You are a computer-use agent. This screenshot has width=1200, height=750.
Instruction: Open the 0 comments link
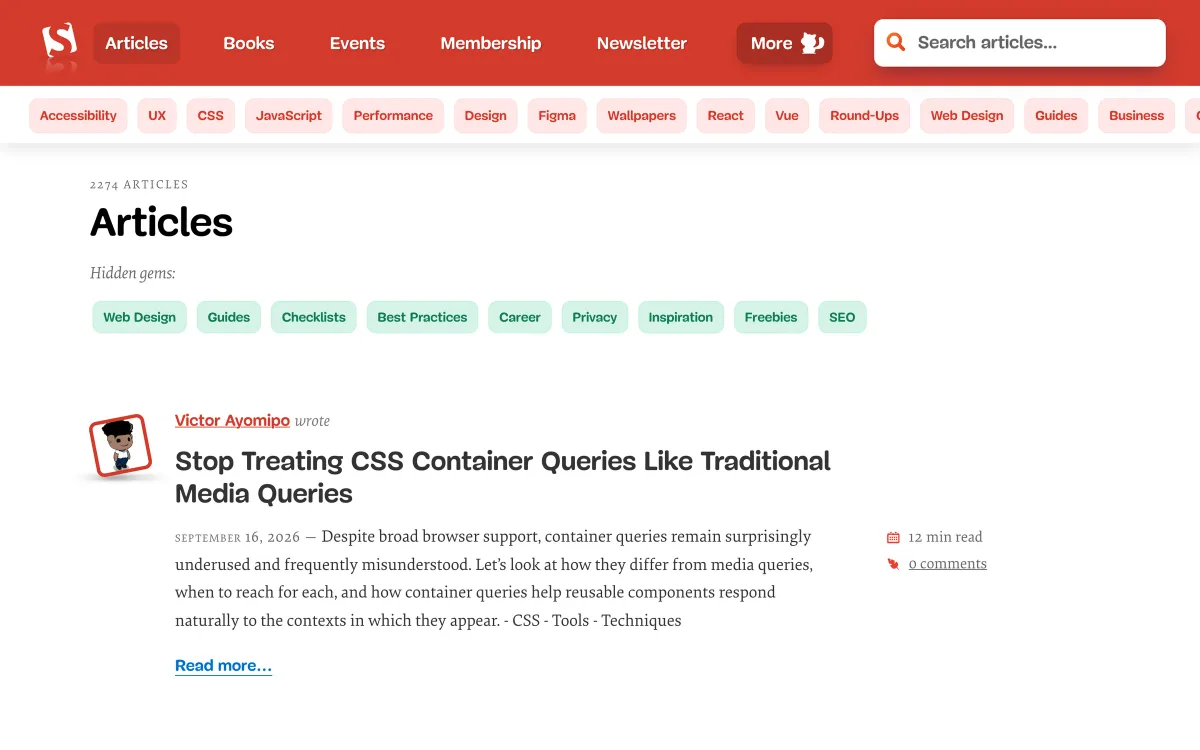point(948,564)
